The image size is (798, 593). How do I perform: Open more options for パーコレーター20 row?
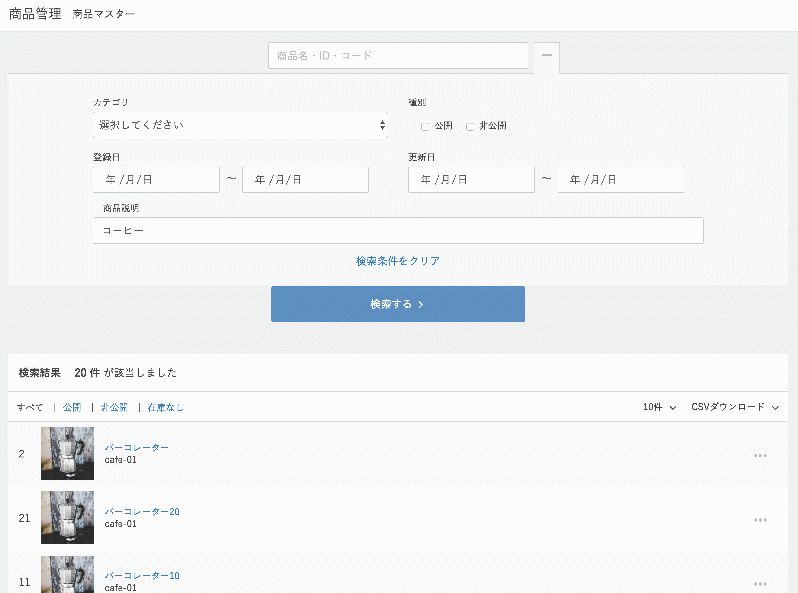pyautogui.click(x=760, y=520)
